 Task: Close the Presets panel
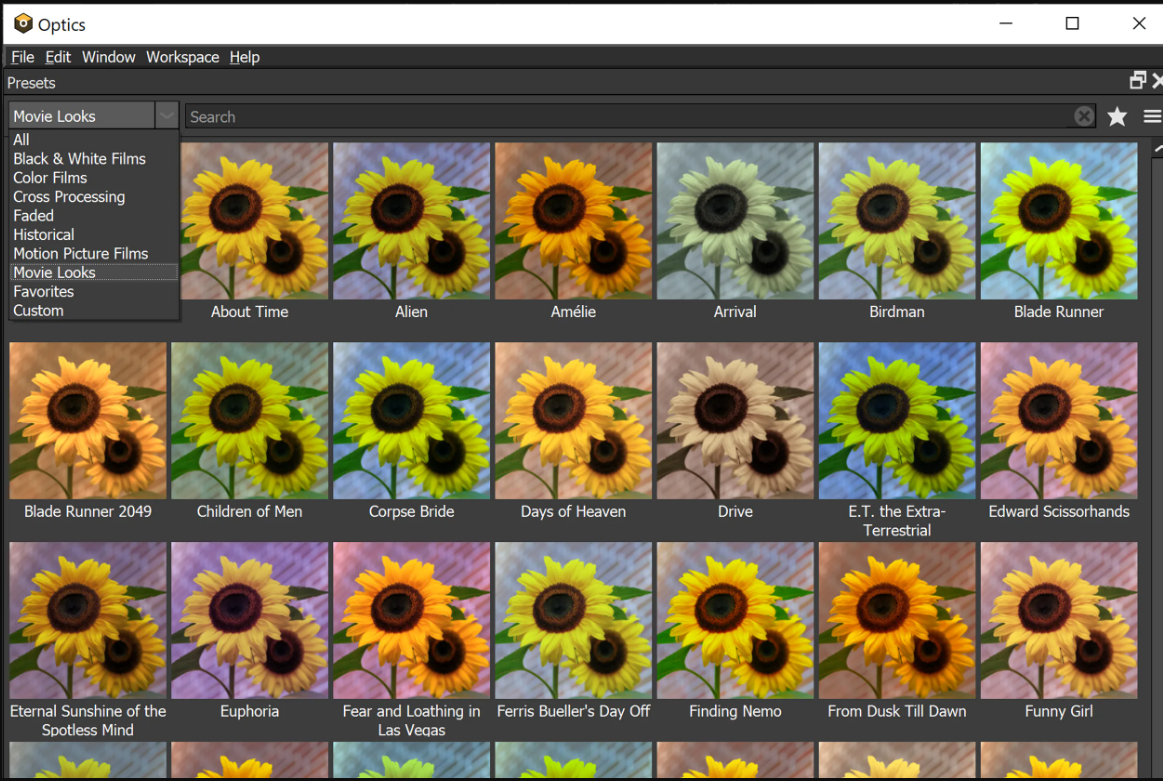(x=1157, y=80)
